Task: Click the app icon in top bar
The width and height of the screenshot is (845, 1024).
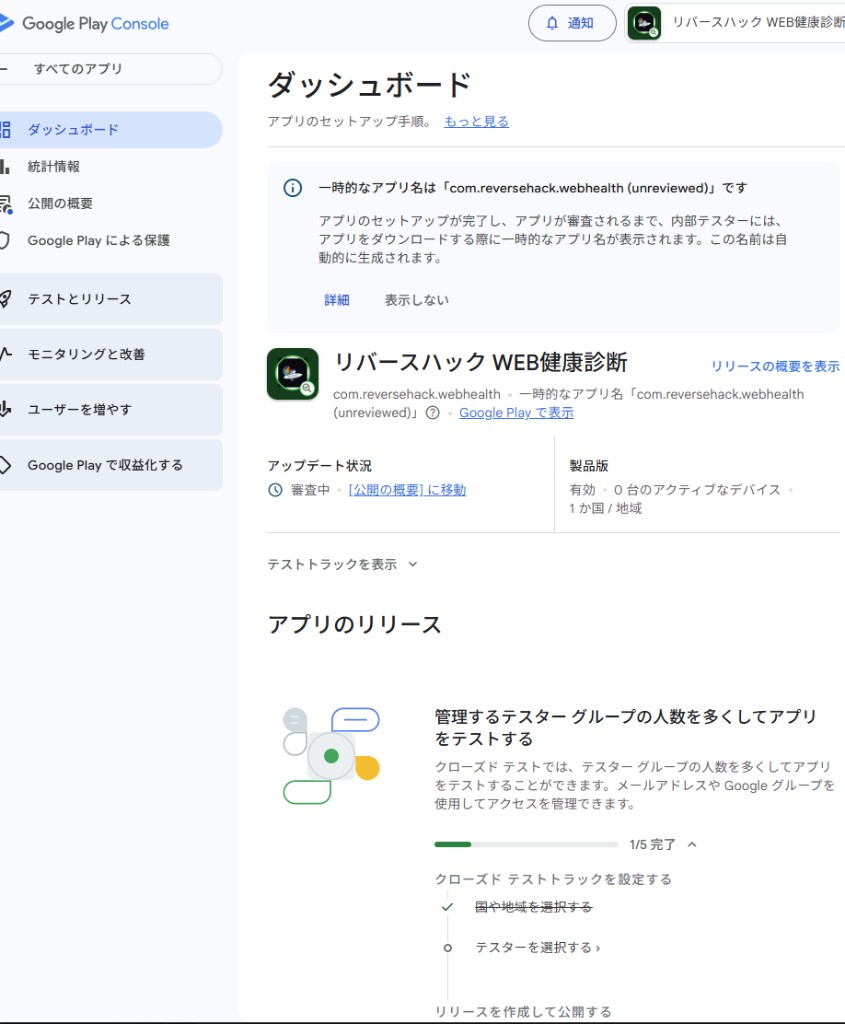Action: click(x=644, y=23)
